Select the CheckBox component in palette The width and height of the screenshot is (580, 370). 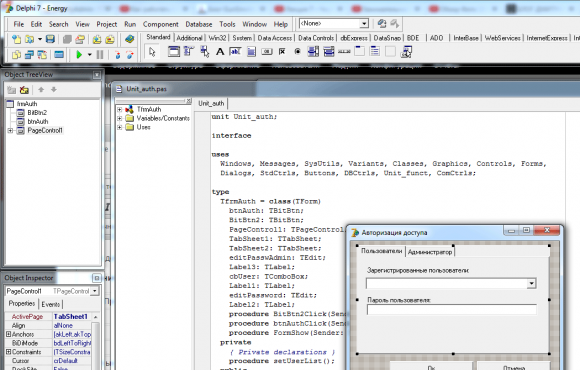click(x=282, y=51)
